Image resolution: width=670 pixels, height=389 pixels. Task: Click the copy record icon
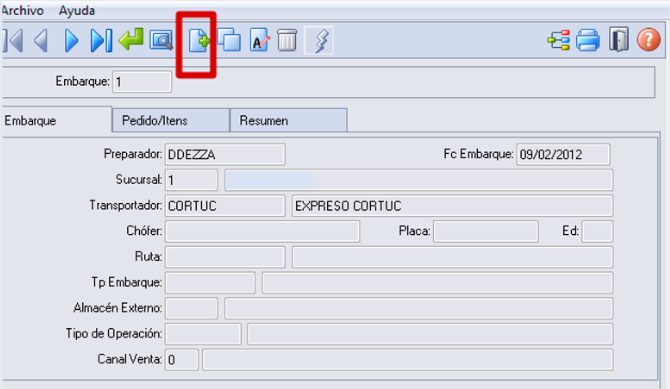pyautogui.click(x=229, y=40)
